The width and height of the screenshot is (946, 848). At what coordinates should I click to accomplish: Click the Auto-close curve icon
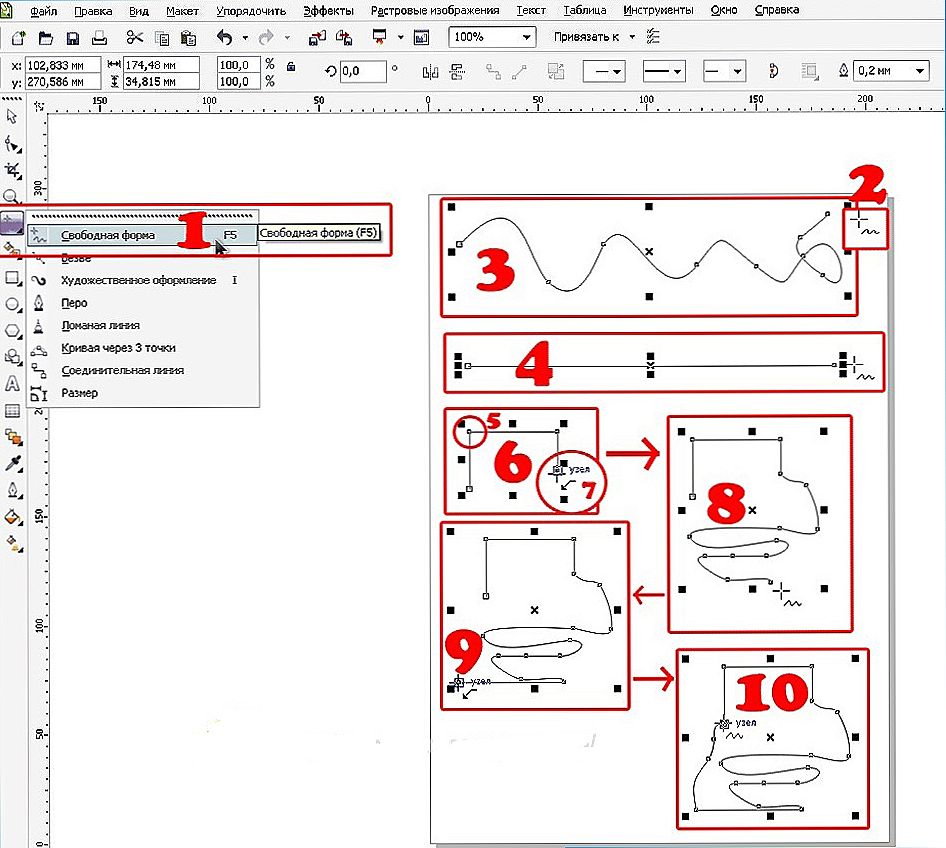[x=773, y=71]
